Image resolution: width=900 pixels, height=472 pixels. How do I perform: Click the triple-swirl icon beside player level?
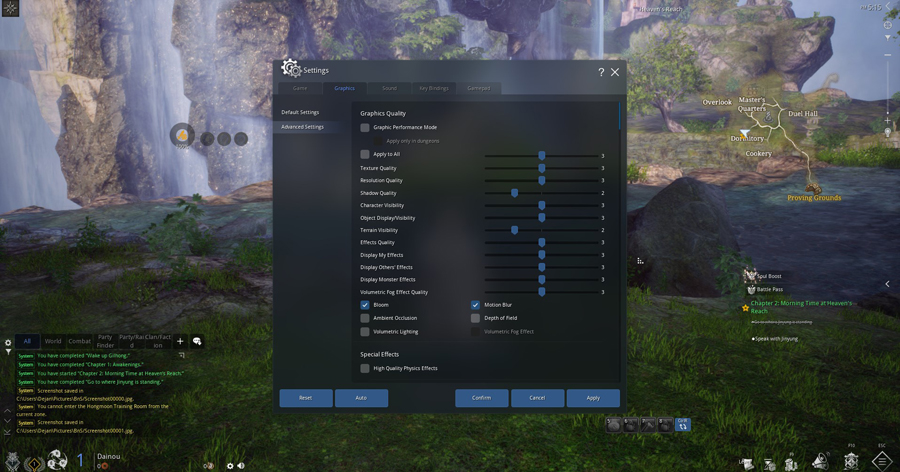pyautogui.click(x=57, y=460)
